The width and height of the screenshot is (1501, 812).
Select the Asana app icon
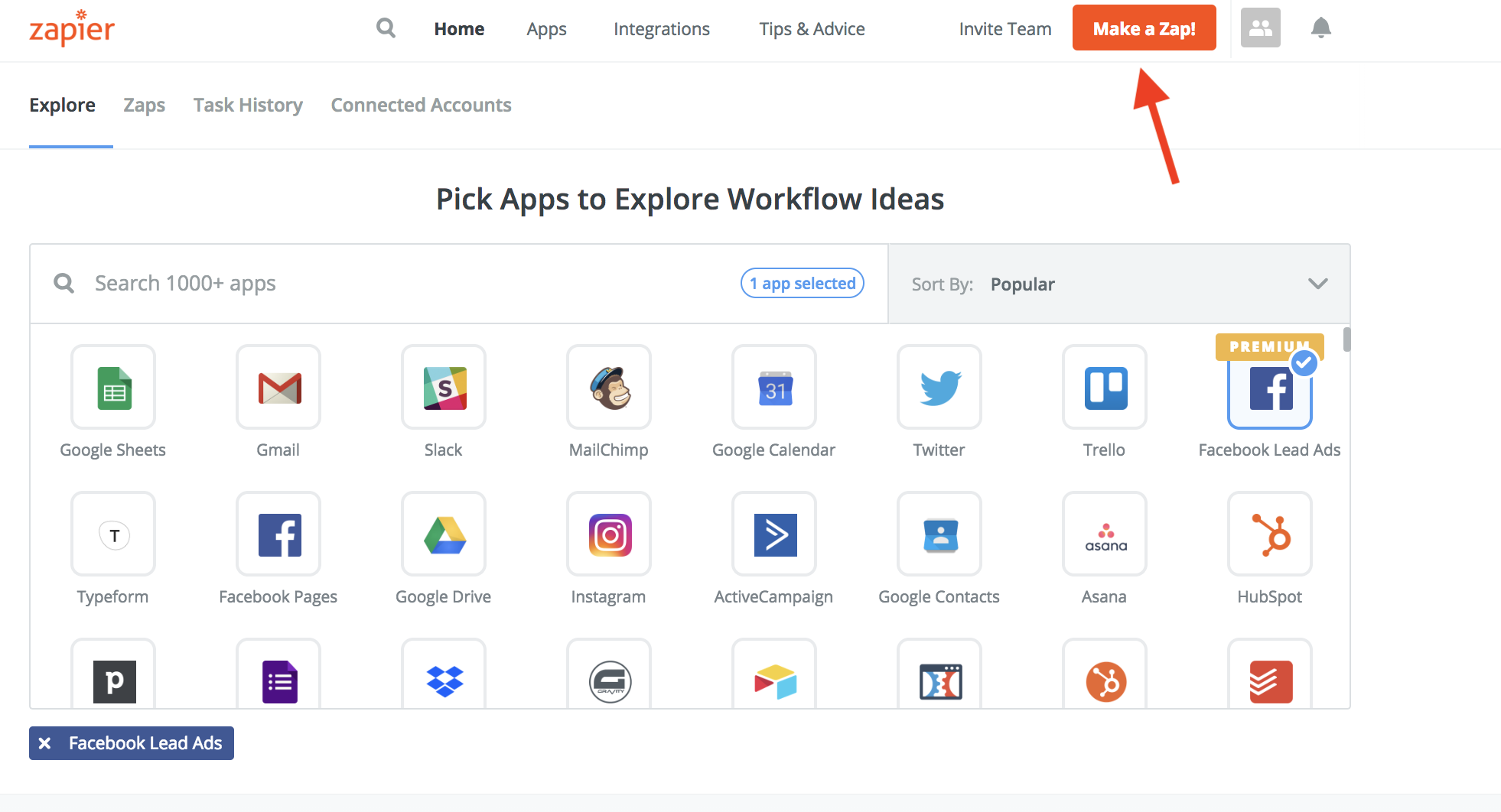pos(1105,534)
